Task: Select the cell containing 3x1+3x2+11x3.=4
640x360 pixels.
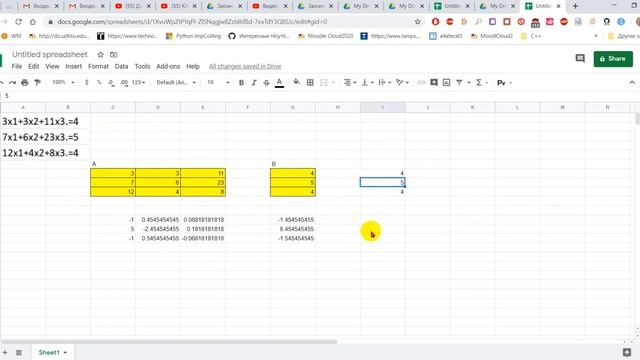Action: tap(40, 121)
